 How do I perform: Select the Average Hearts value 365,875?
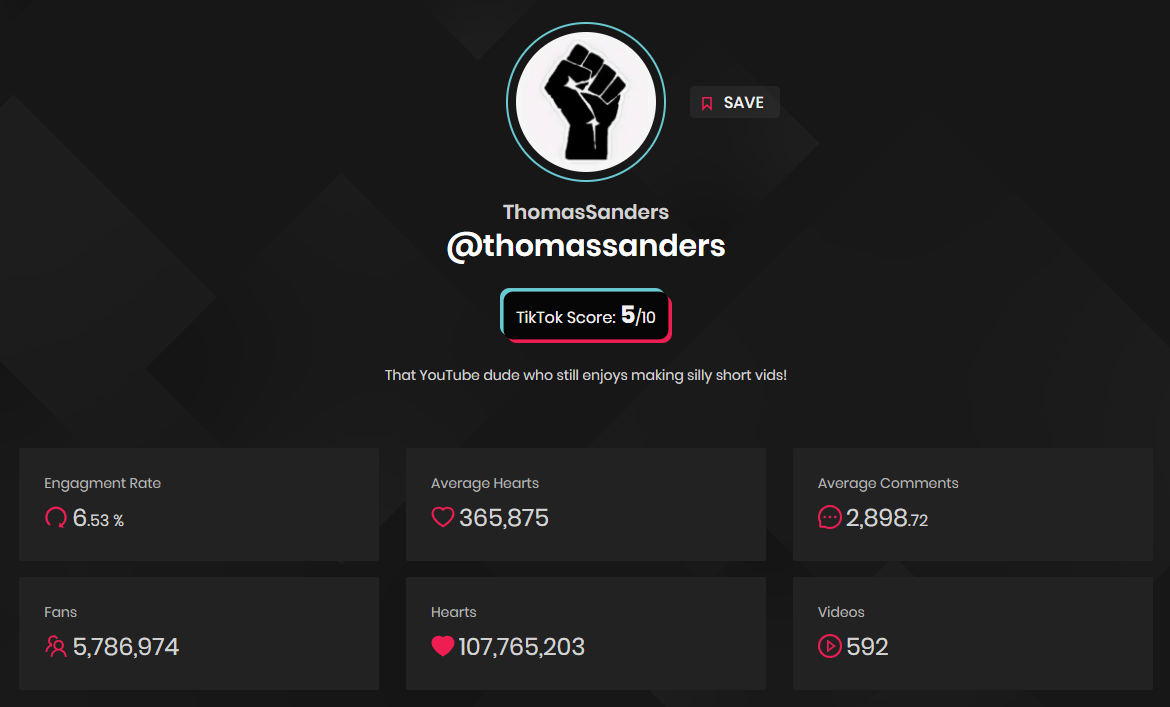(504, 518)
